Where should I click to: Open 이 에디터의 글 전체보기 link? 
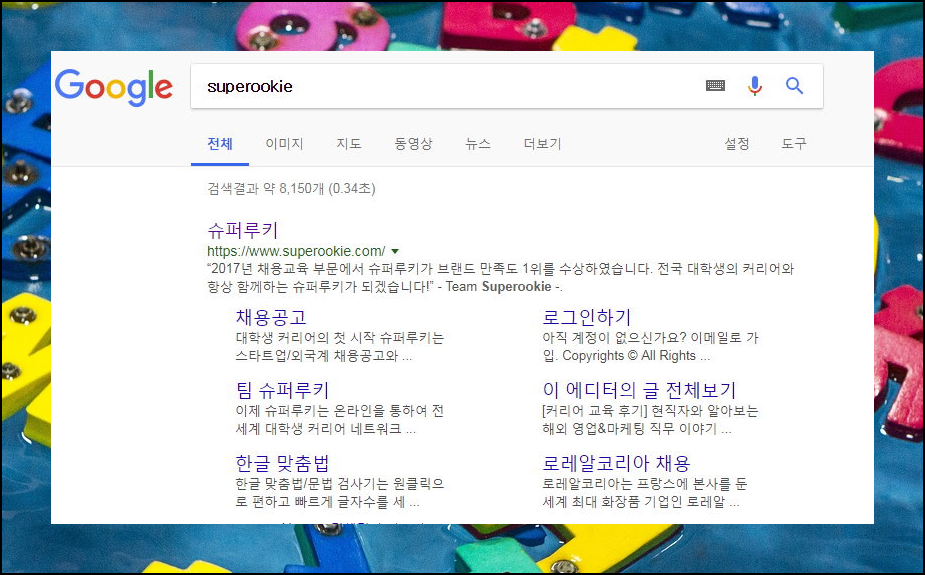[x=639, y=390]
